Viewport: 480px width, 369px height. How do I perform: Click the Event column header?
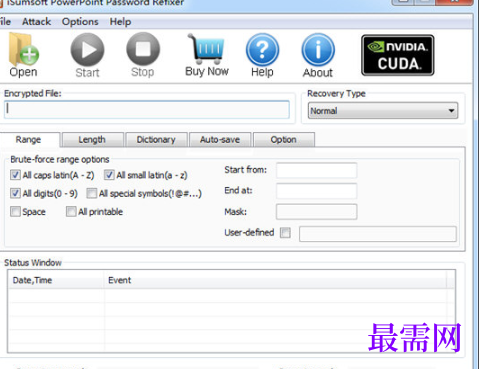275,280
